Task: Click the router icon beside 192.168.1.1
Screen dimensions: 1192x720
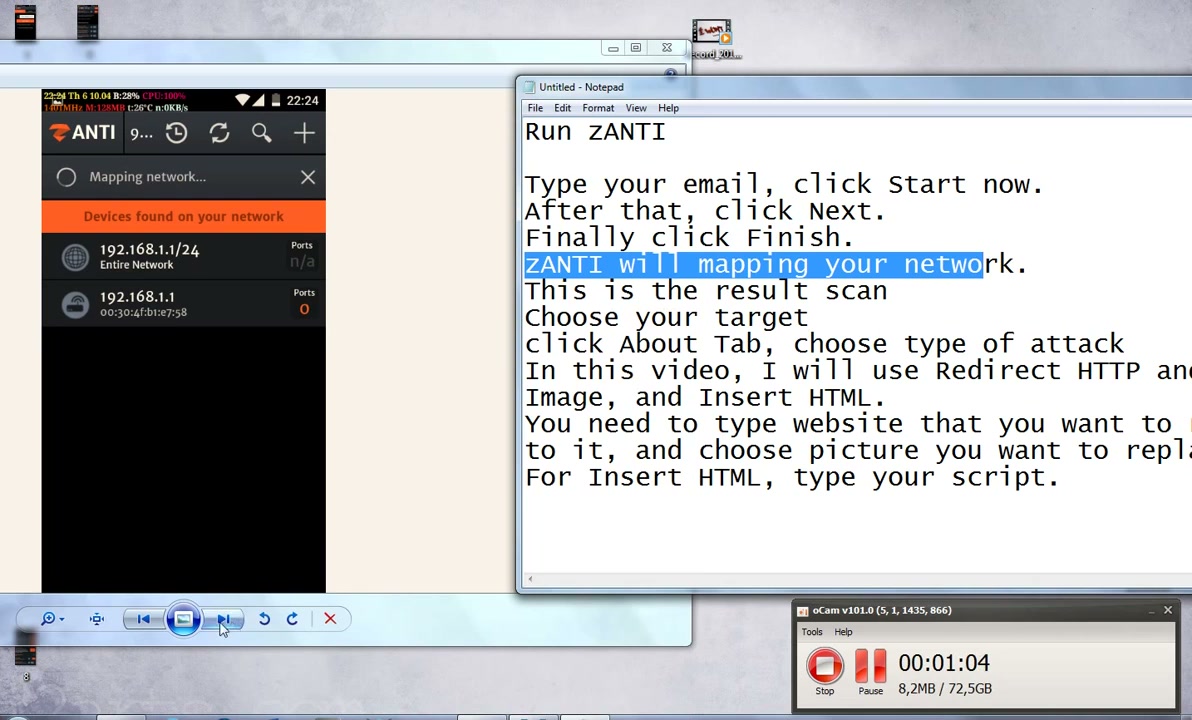Action: [x=75, y=305]
